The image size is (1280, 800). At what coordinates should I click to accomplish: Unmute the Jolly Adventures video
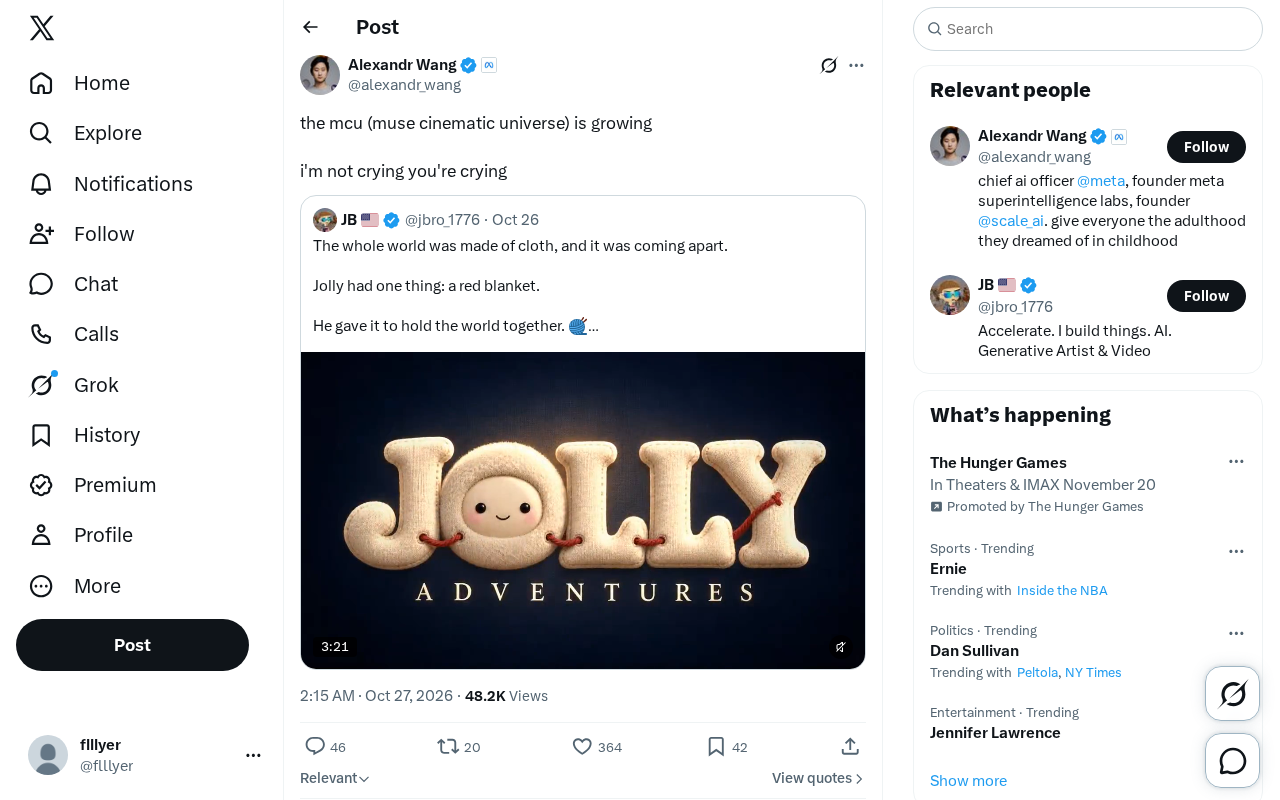[x=840, y=647]
